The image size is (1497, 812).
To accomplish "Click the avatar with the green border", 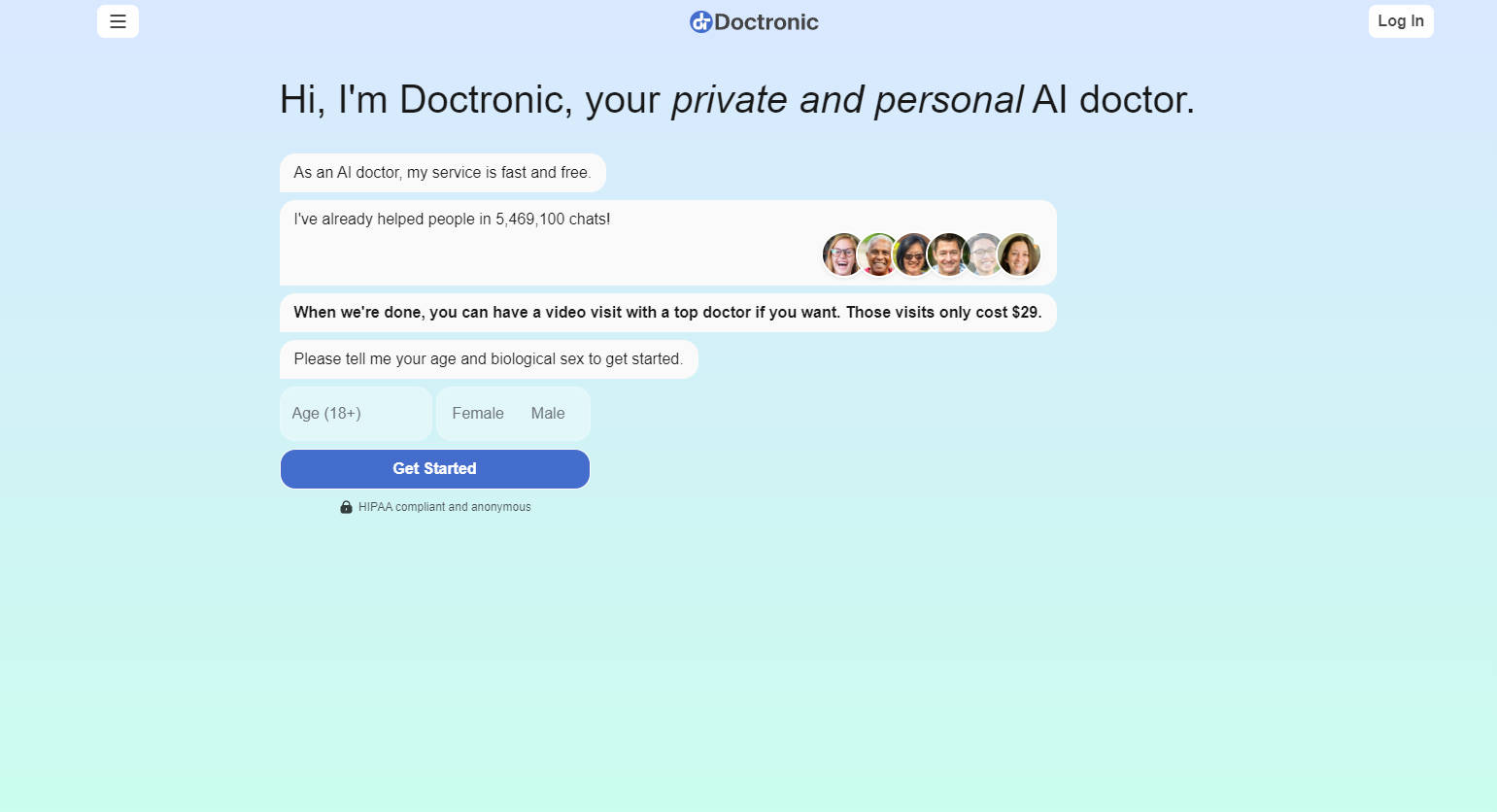I will point(878,254).
